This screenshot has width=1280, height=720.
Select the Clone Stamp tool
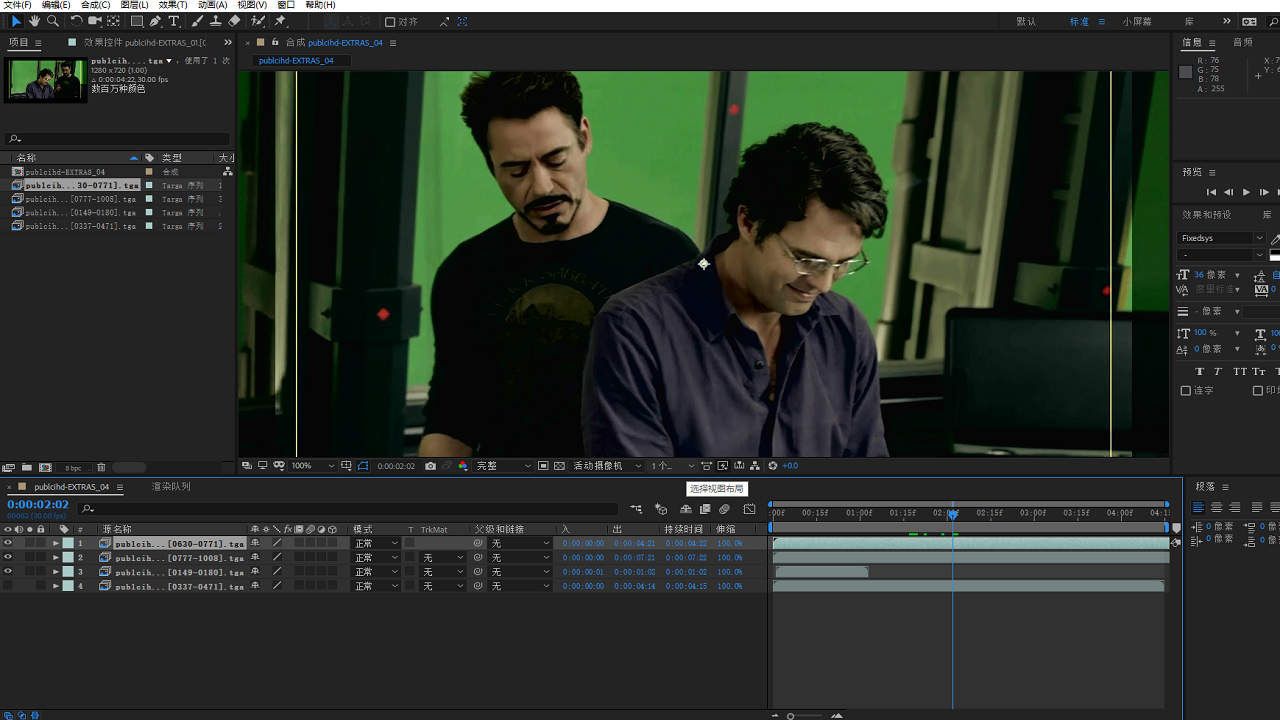click(x=215, y=21)
